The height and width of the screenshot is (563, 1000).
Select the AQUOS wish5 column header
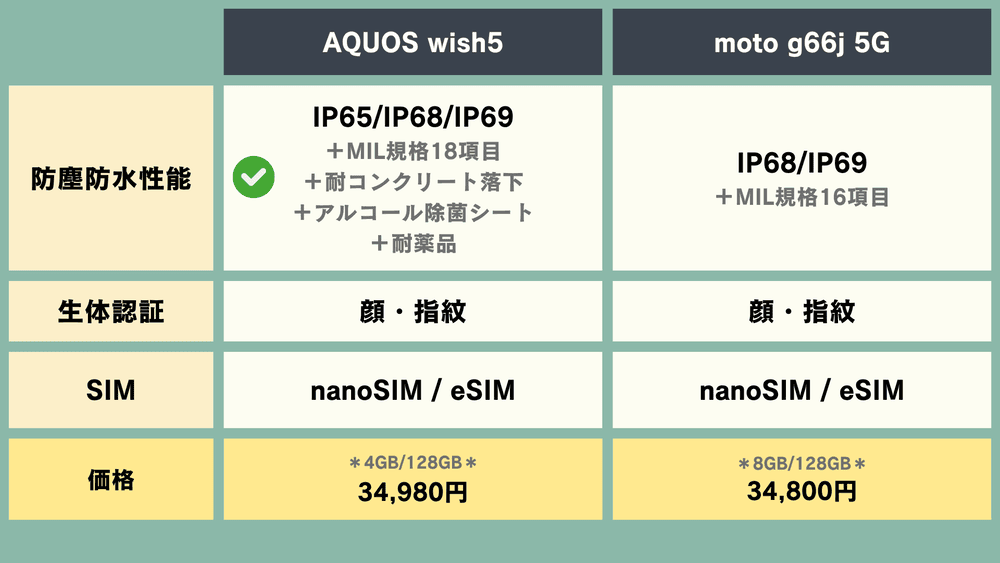412,43
